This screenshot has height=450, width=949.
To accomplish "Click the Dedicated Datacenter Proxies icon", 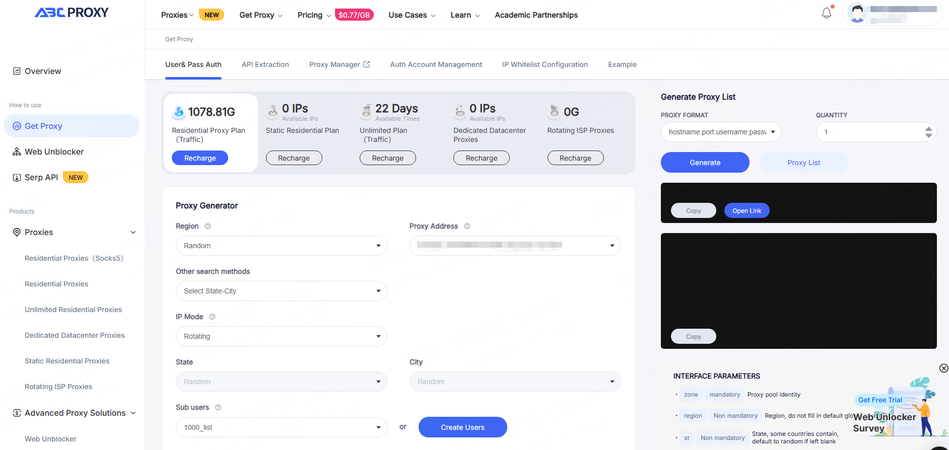I will (460, 111).
